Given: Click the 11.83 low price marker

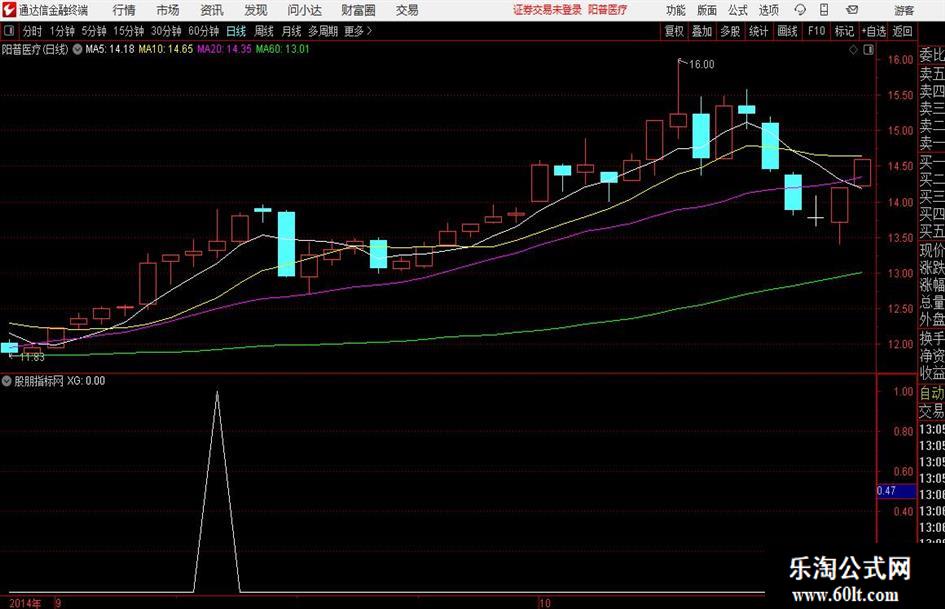Looking at the screenshot, I should tap(32, 357).
